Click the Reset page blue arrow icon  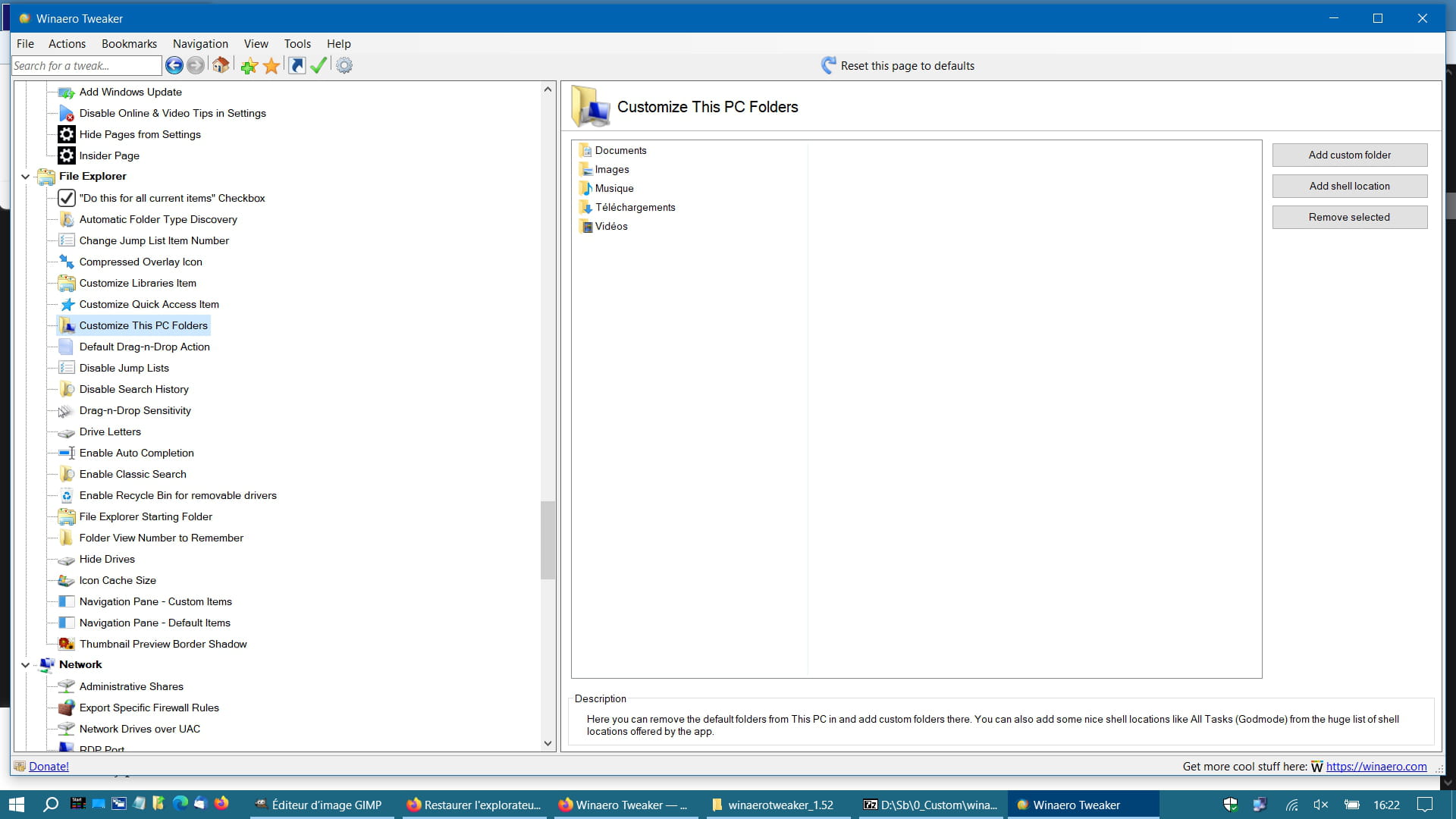(829, 65)
